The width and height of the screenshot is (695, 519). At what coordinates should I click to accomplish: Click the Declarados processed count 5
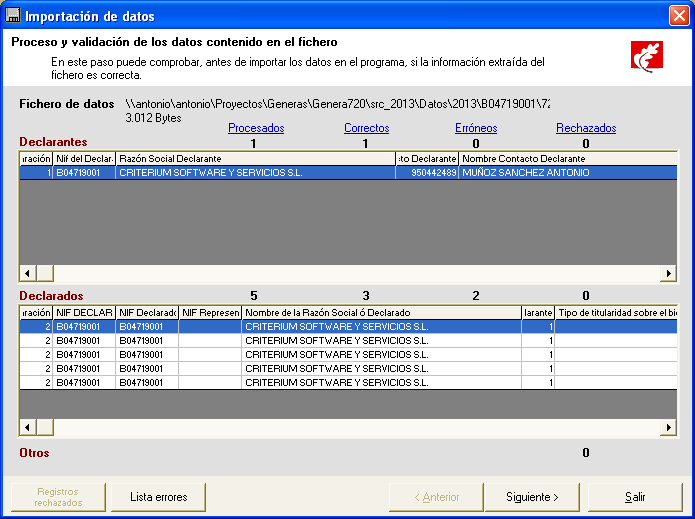click(x=254, y=296)
